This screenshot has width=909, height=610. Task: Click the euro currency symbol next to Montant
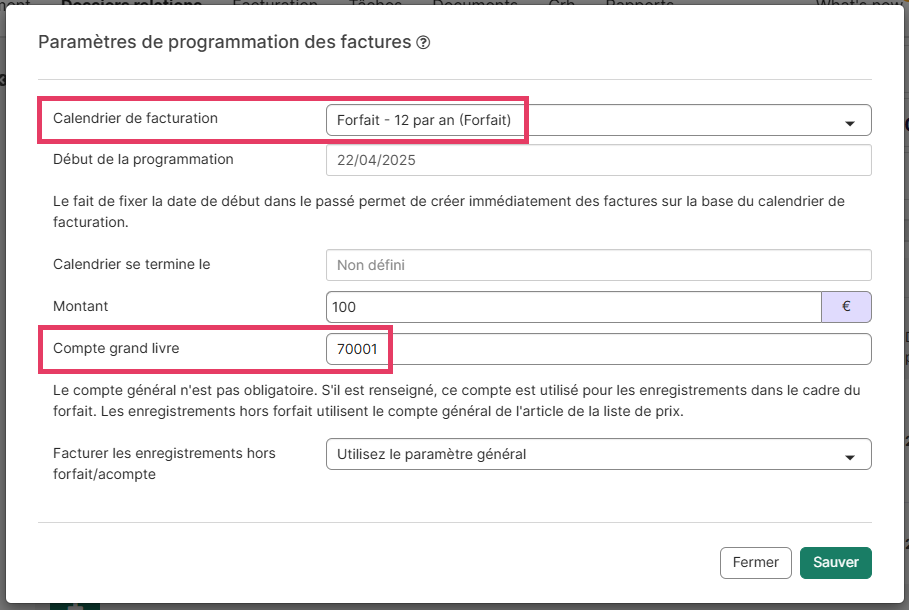click(x=846, y=307)
